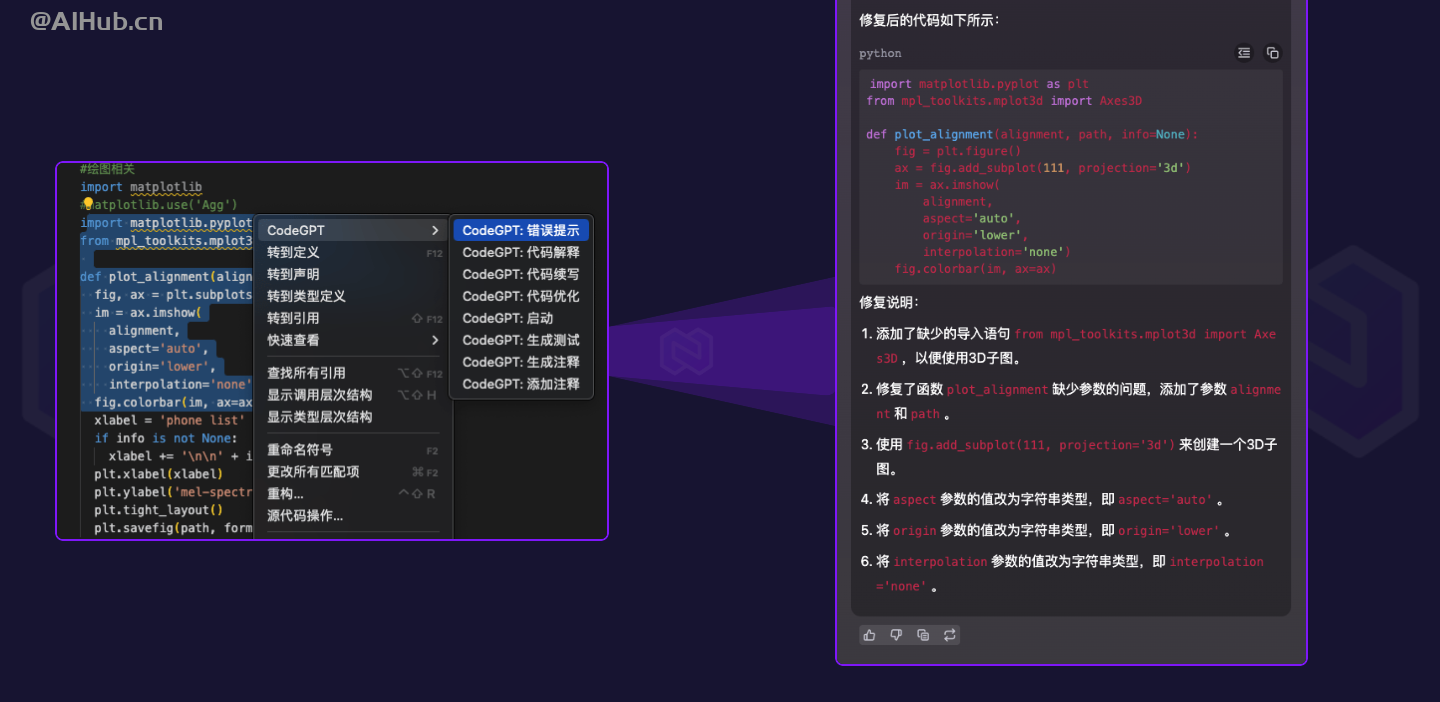Click explanation item 5 about the origin parameter
Screen dimensions: 1440x702
coord(1046,530)
